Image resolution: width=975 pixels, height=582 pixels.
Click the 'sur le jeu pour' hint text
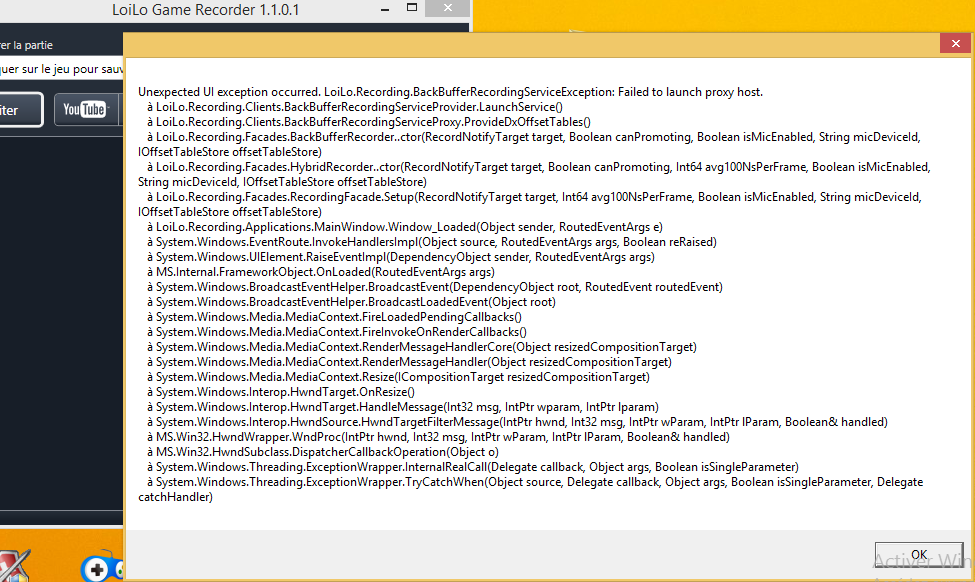60,69
